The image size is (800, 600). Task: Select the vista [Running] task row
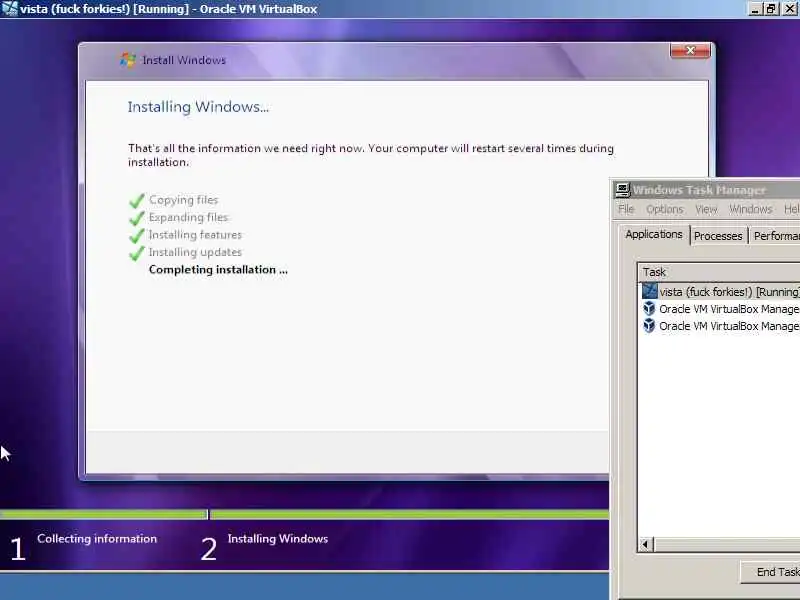click(720, 292)
